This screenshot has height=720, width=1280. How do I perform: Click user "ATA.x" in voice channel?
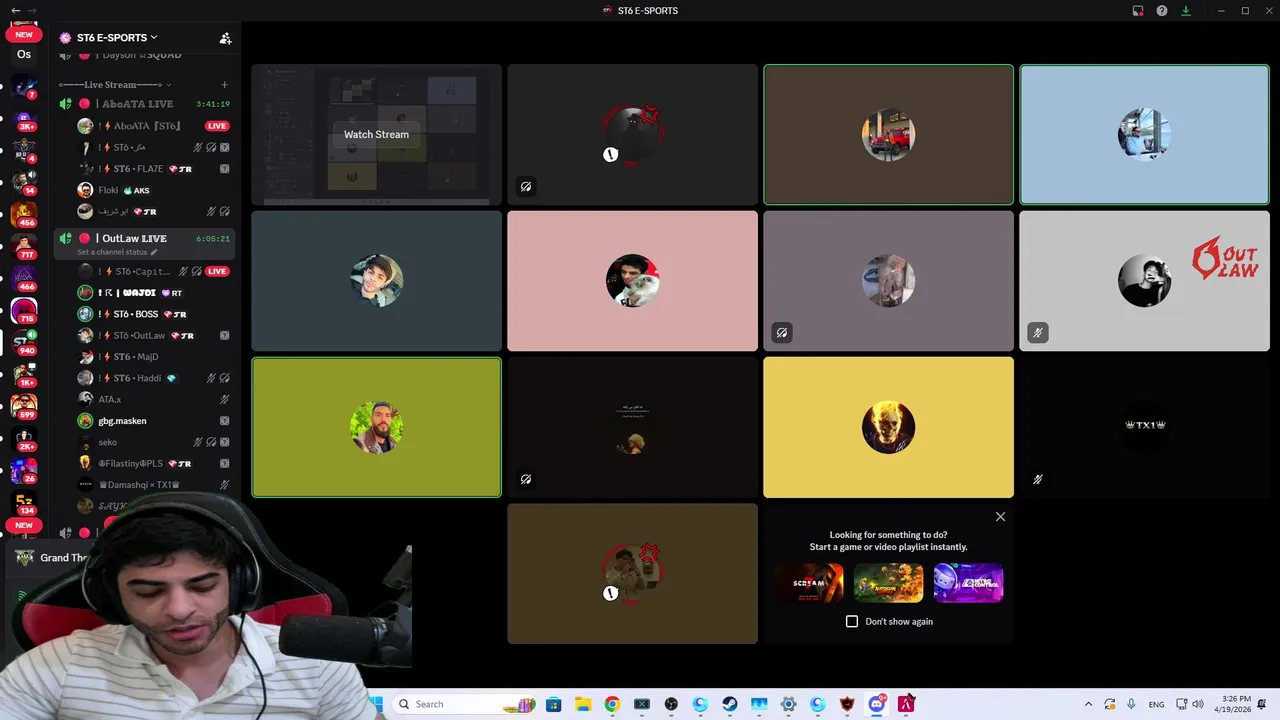tap(154, 399)
